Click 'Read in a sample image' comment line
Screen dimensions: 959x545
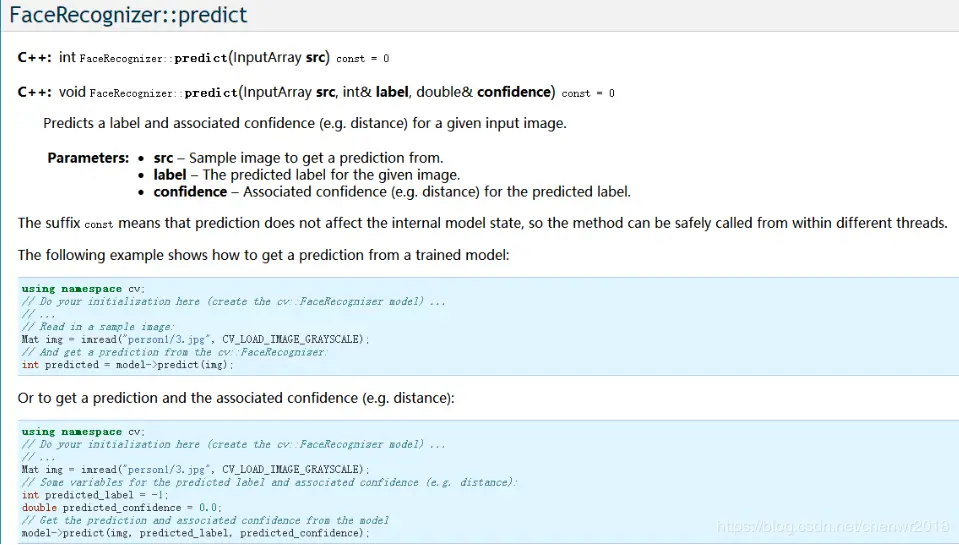(98, 327)
